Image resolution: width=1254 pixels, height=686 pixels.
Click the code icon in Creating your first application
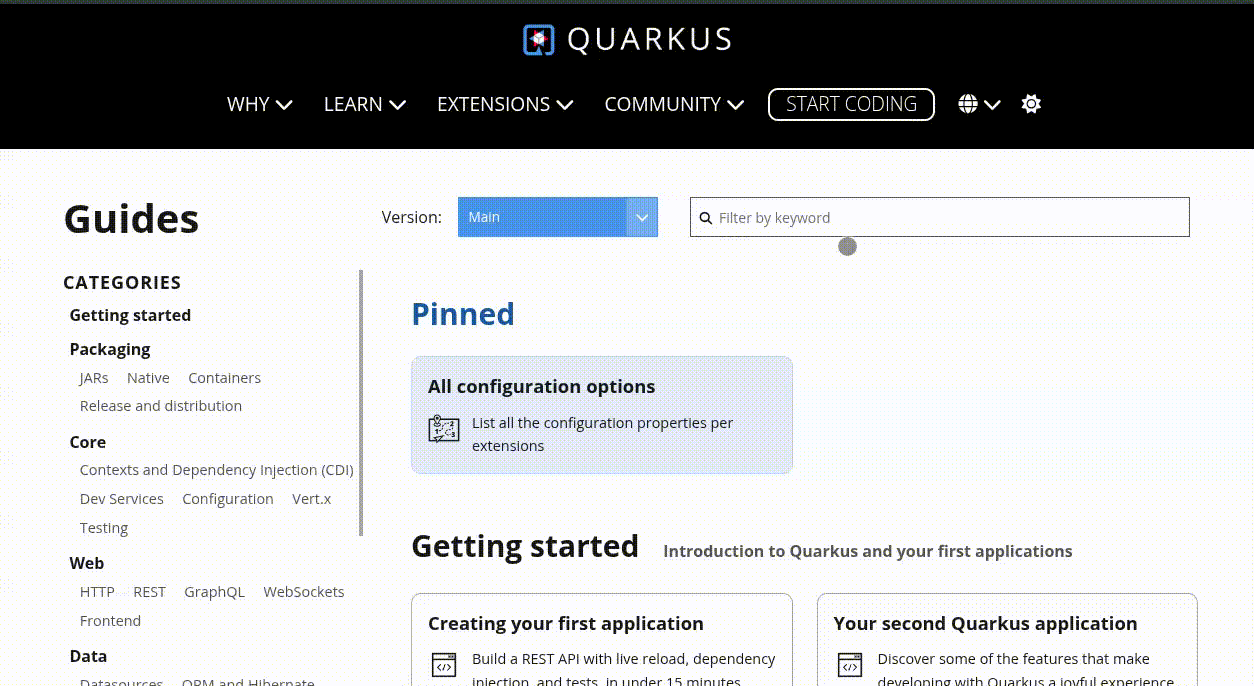pyautogui.click(x=444, y=665)
